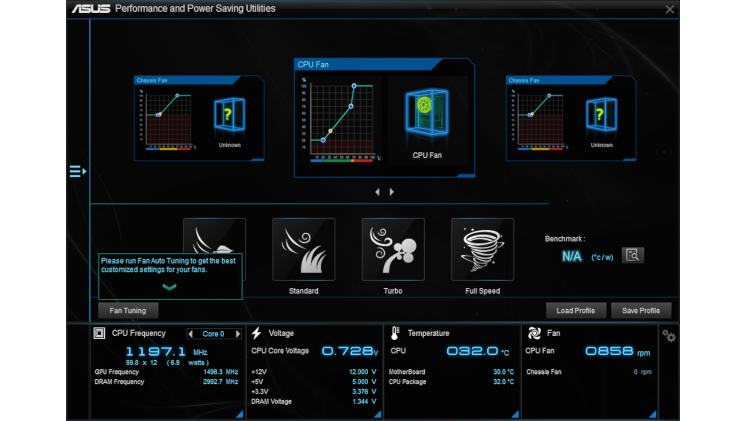
Task: Click the Core 0 selector label
Action: [213, 334]
